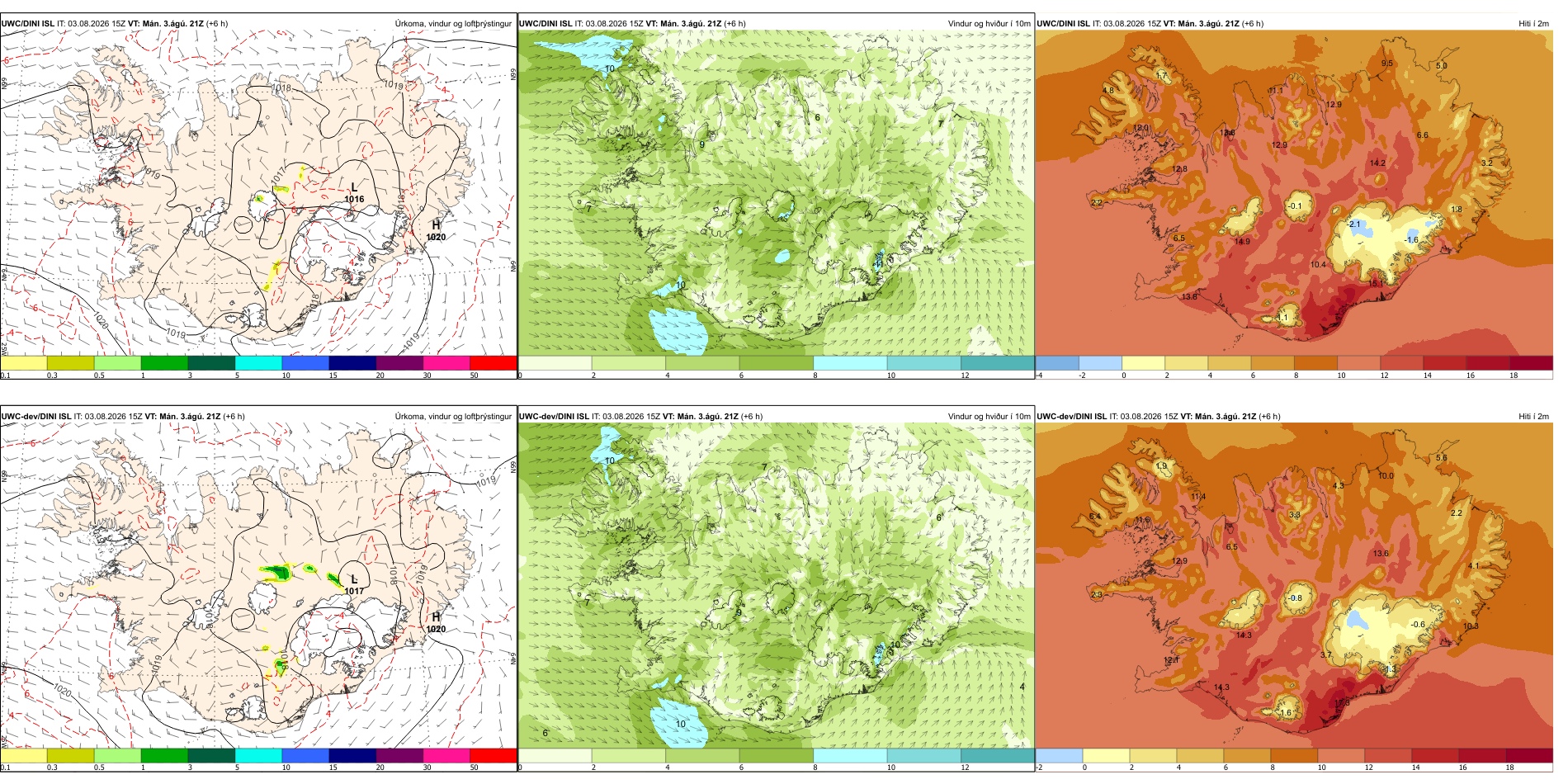Click the dark red 18 degree swatch in the UWC-dev temperature legend
1568x784 pixels.
pyautogui.click(x=1530, y=755)
